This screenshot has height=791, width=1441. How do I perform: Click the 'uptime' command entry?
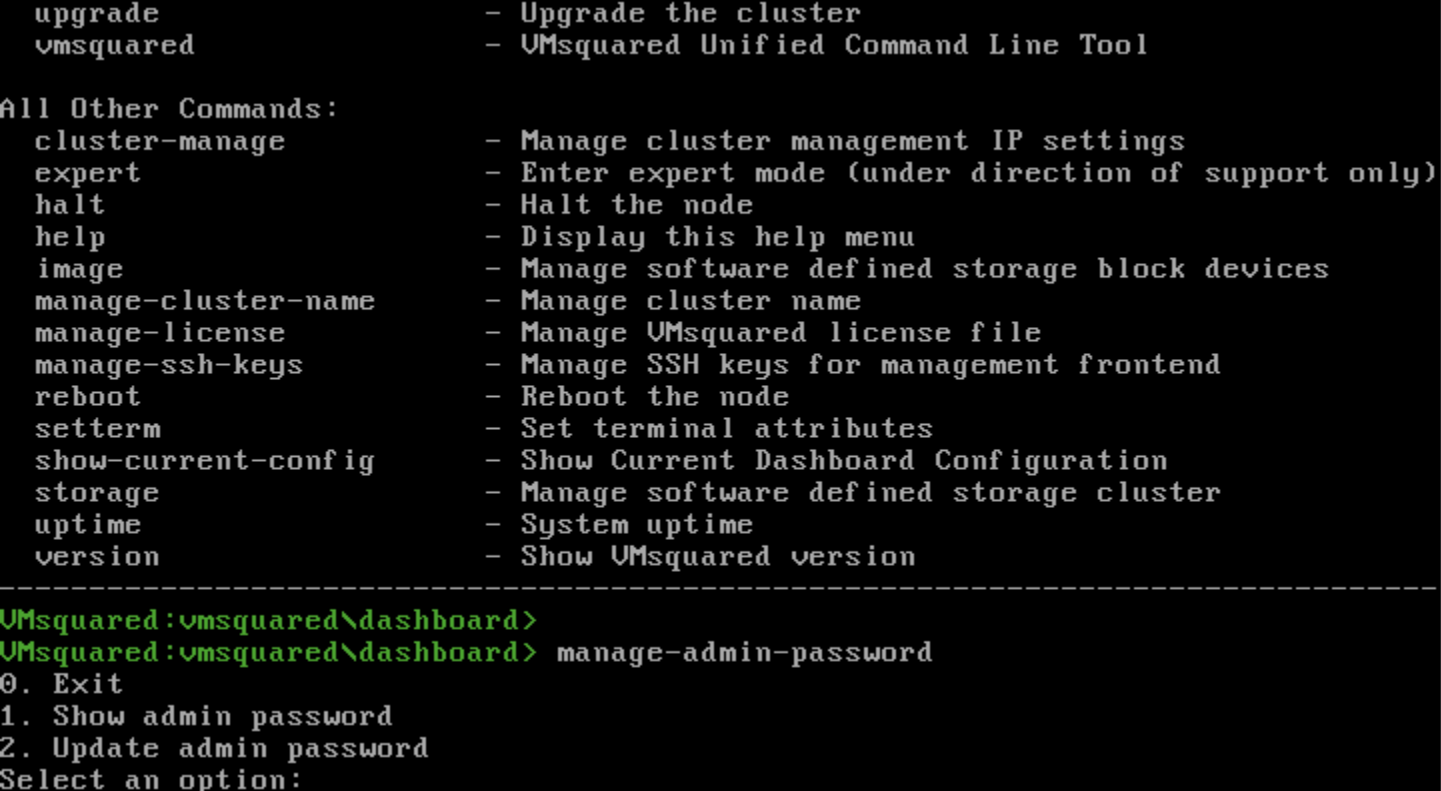point(88,525)
